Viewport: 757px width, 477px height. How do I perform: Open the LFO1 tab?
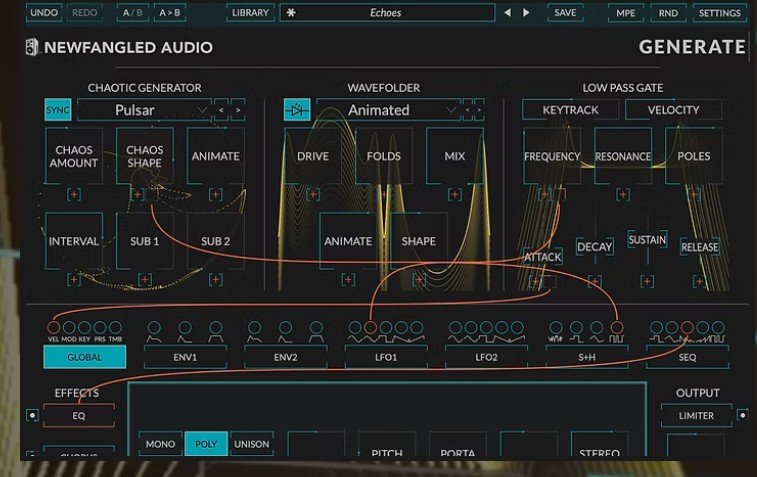click(x=386, y=357)
